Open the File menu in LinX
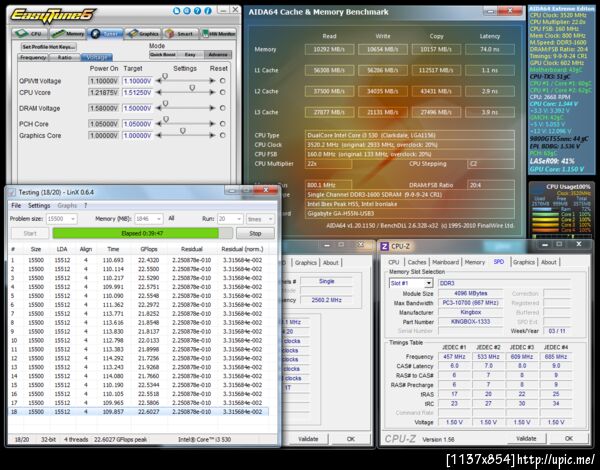 click(x=16, y=206)
